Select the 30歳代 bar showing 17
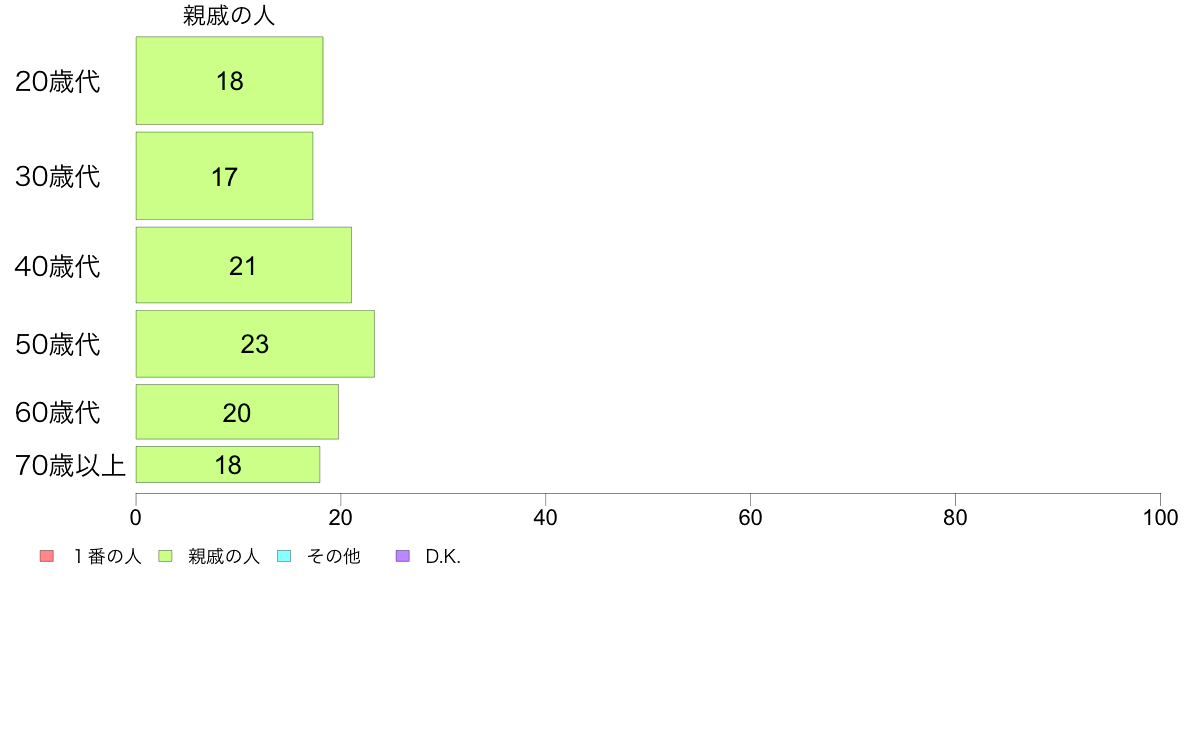The height and width of the screenshot is (736, 1188). (x=224, y=176)
